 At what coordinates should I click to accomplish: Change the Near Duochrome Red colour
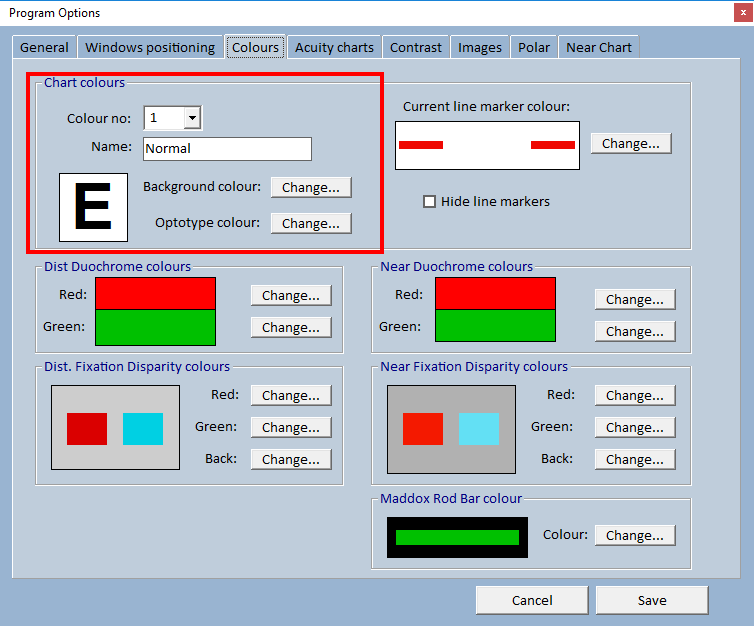point(635,300)
